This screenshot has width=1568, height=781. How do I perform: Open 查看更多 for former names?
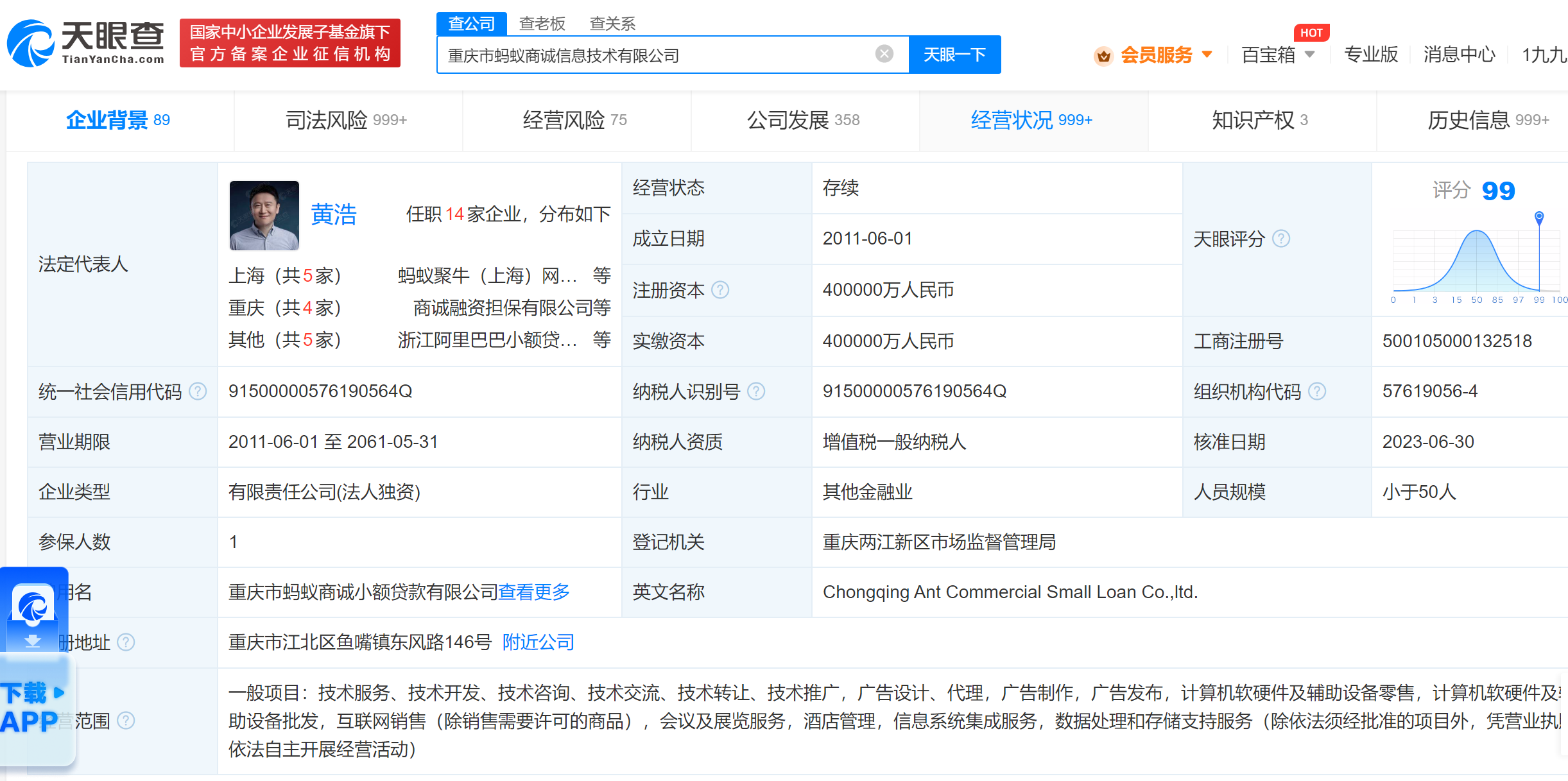[534, 592]
